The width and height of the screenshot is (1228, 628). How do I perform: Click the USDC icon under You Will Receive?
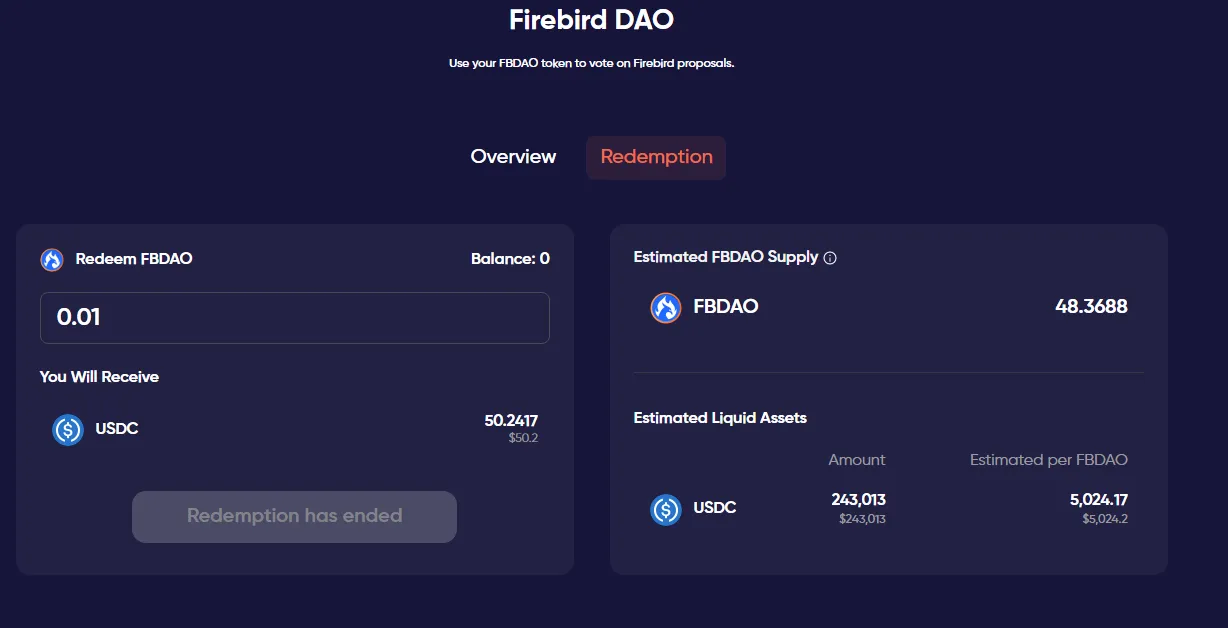coord(68,430)
